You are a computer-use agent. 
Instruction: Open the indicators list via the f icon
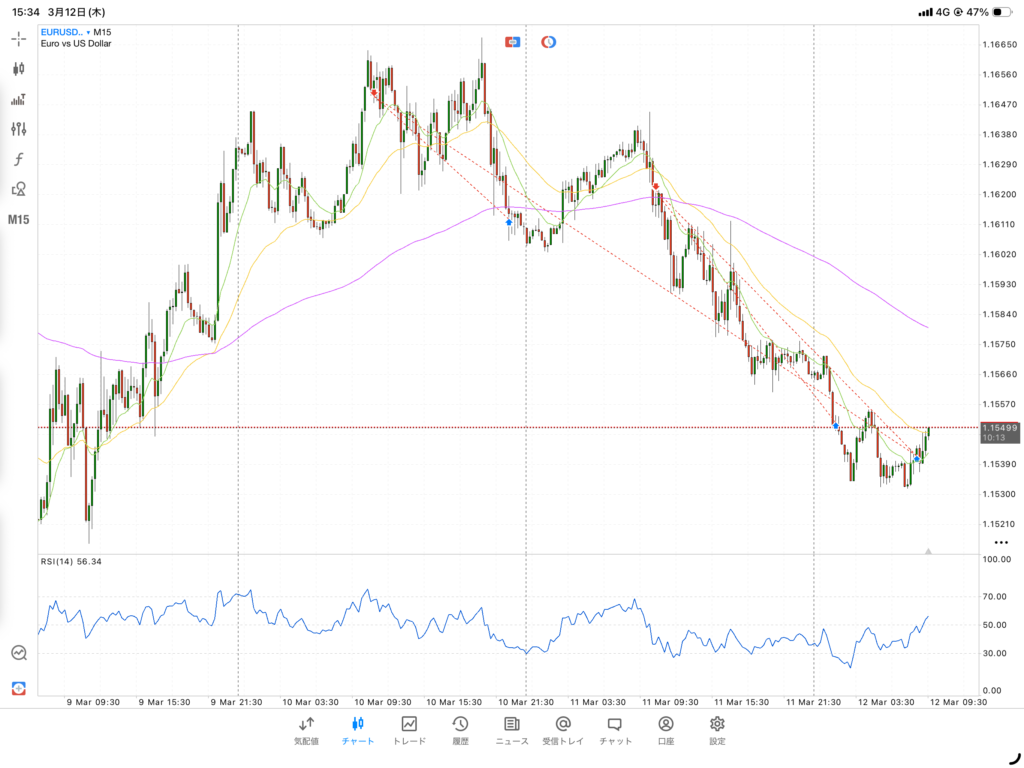pyautogui.click(x=16, y=158)
